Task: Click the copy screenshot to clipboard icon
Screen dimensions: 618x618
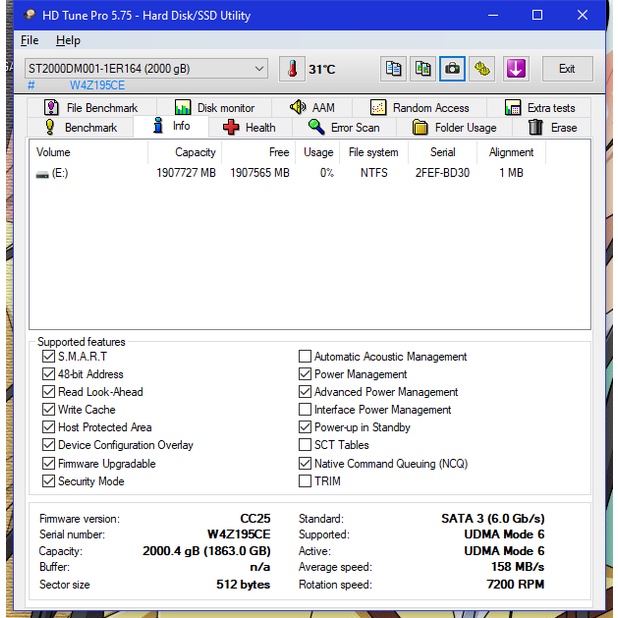Action: coord(423,69)
